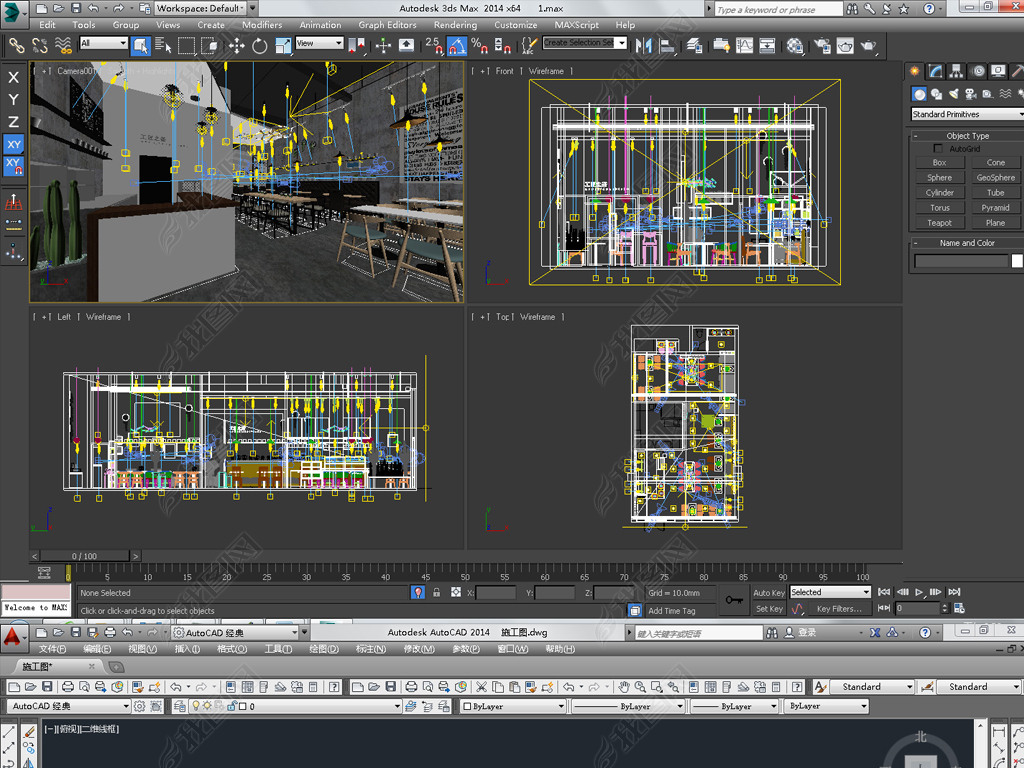Enable the AutoGrid checkbox
The height and width of the screenshot is (768, 1024).
[x=938, y=149]
